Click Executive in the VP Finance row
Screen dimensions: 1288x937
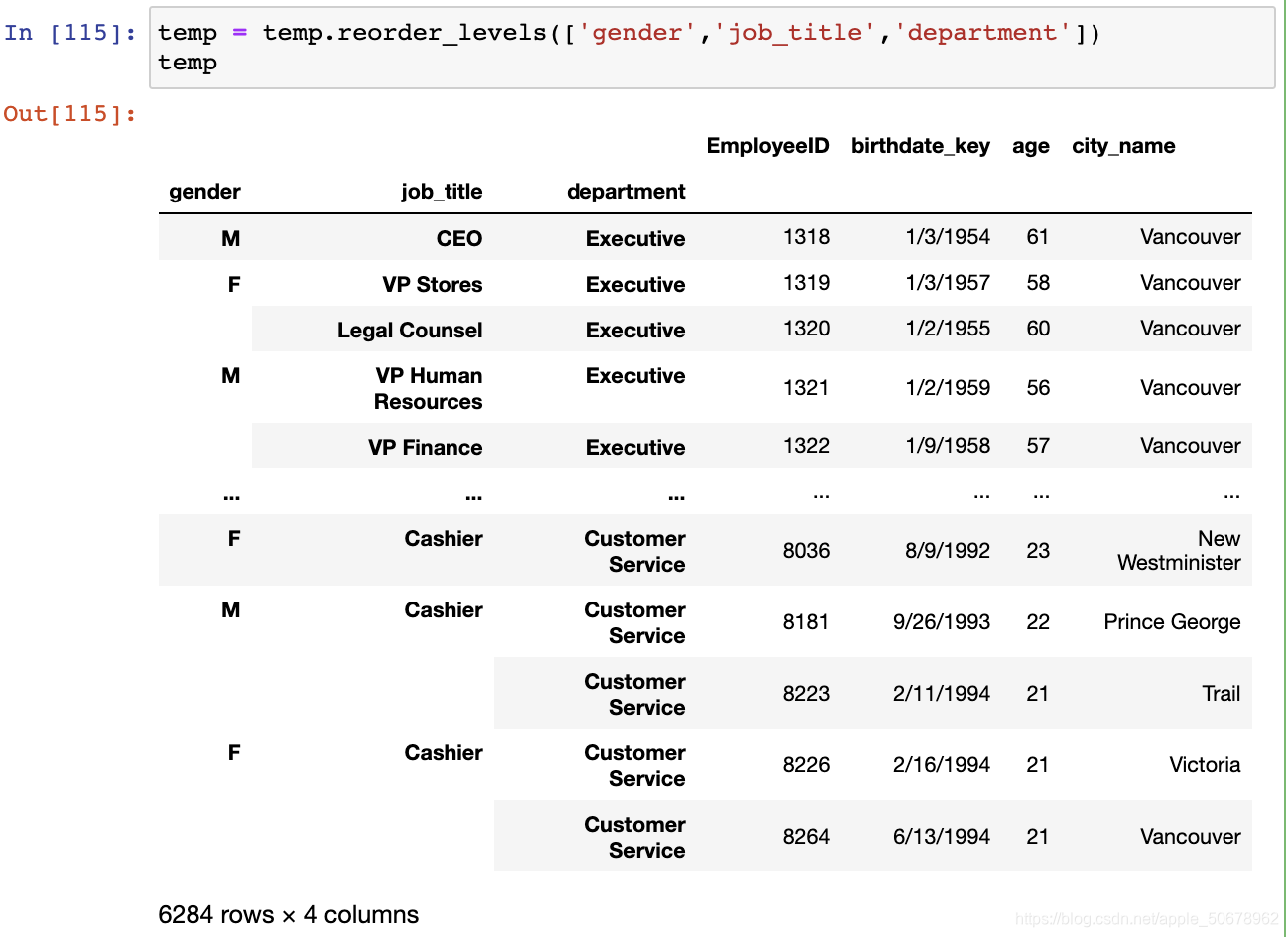(x=635, y=447)
